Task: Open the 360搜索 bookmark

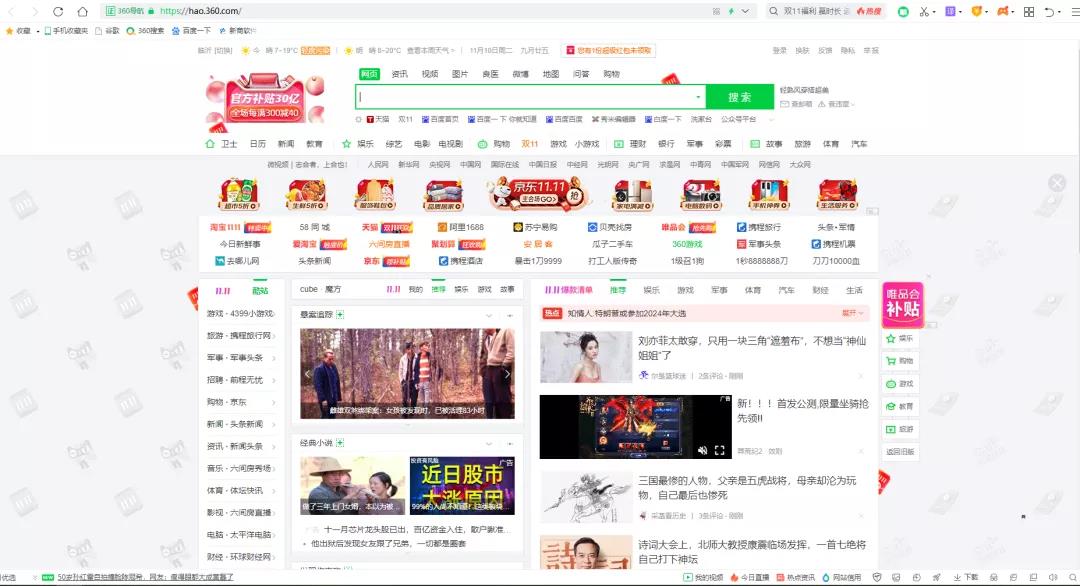Action: pyautogui.click(x=145, y=31)
